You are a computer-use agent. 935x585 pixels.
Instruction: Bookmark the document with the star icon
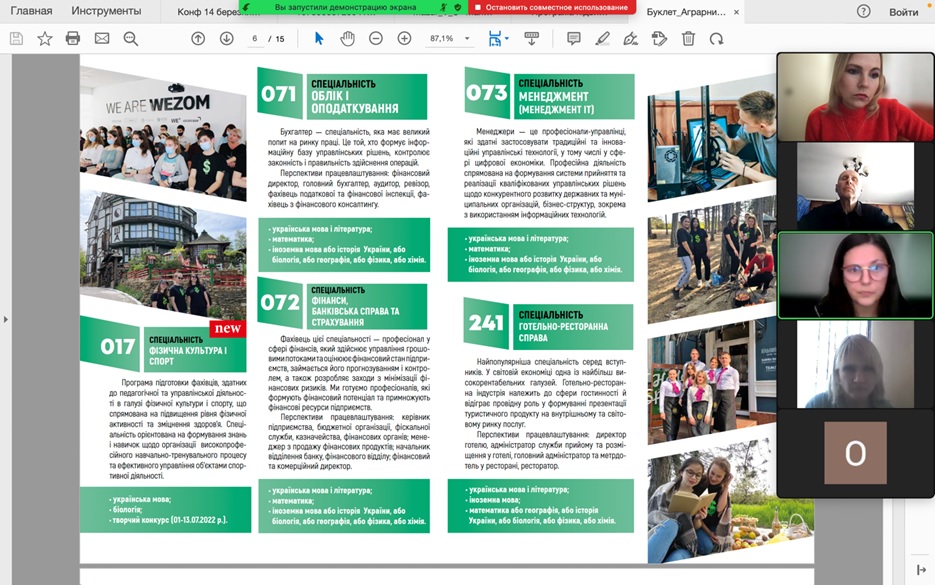pyautogui.click(x=45, y=39)
